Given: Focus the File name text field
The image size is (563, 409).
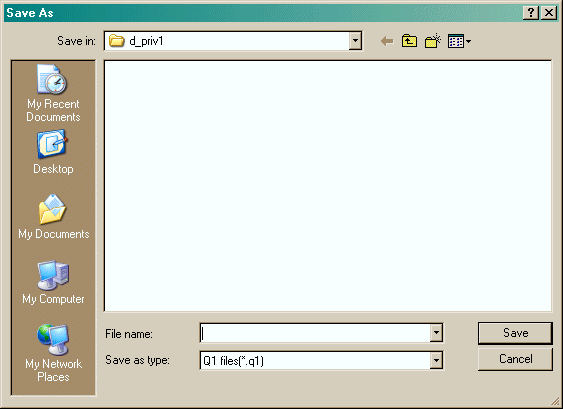Looking at the screenshot, I should click(315, 333).
